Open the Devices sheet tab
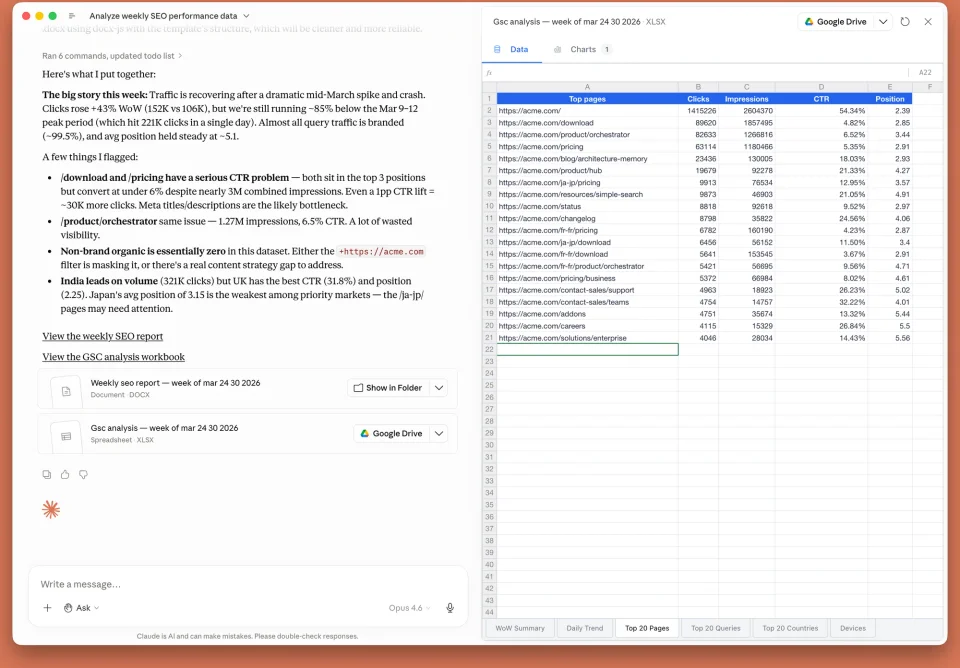This screenshot has height=668, width=960. [x=853, y=628]
